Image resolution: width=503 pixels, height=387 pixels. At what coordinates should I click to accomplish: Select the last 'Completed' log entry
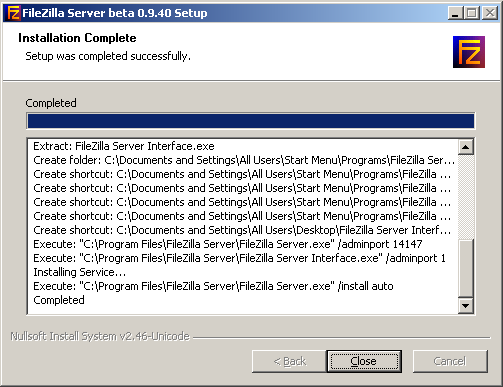59,300
